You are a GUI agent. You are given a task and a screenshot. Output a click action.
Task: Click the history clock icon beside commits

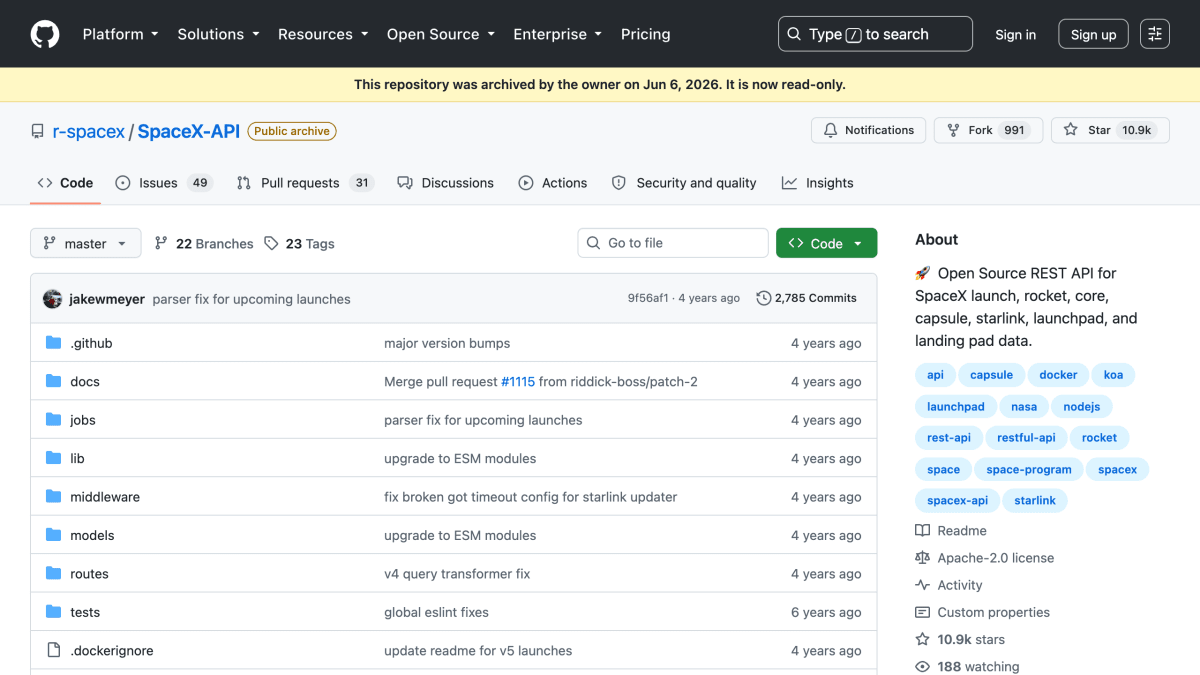tap(764, 298)
